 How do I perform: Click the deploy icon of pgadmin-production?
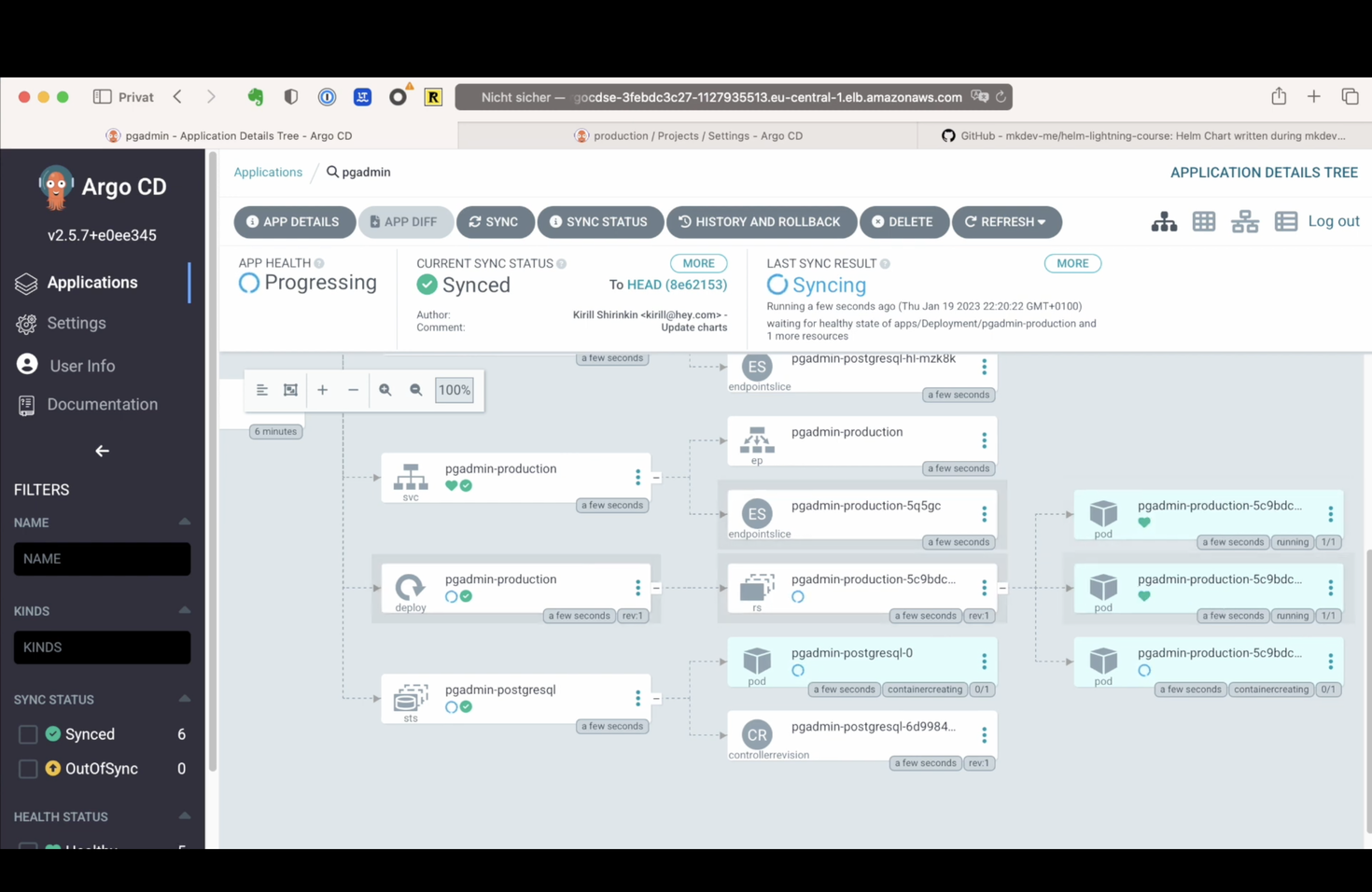pyautogui.click(x=410, y=587)
